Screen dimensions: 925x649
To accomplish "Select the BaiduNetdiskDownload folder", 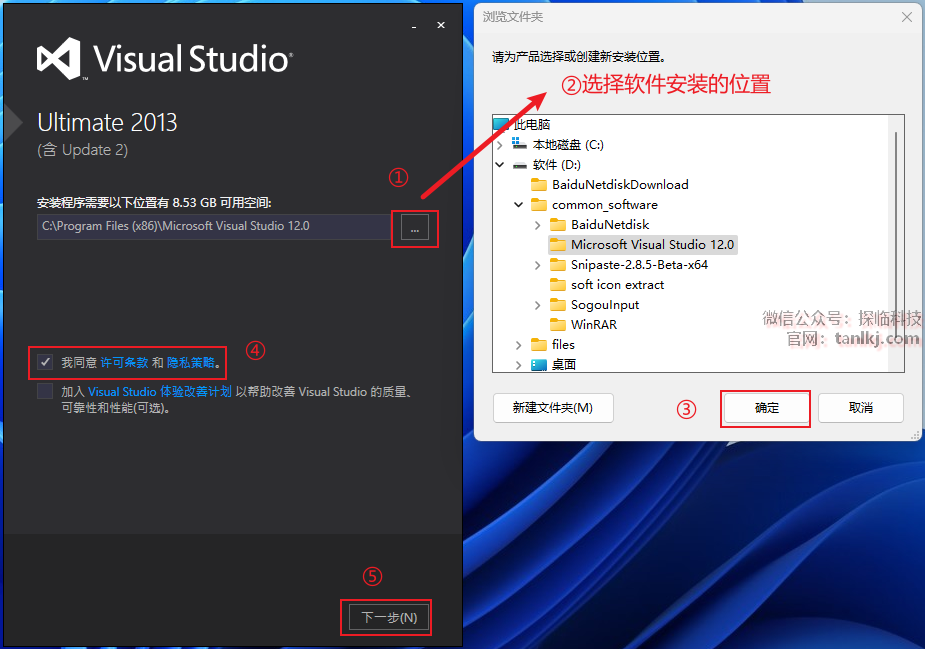I will pos(620,185).
